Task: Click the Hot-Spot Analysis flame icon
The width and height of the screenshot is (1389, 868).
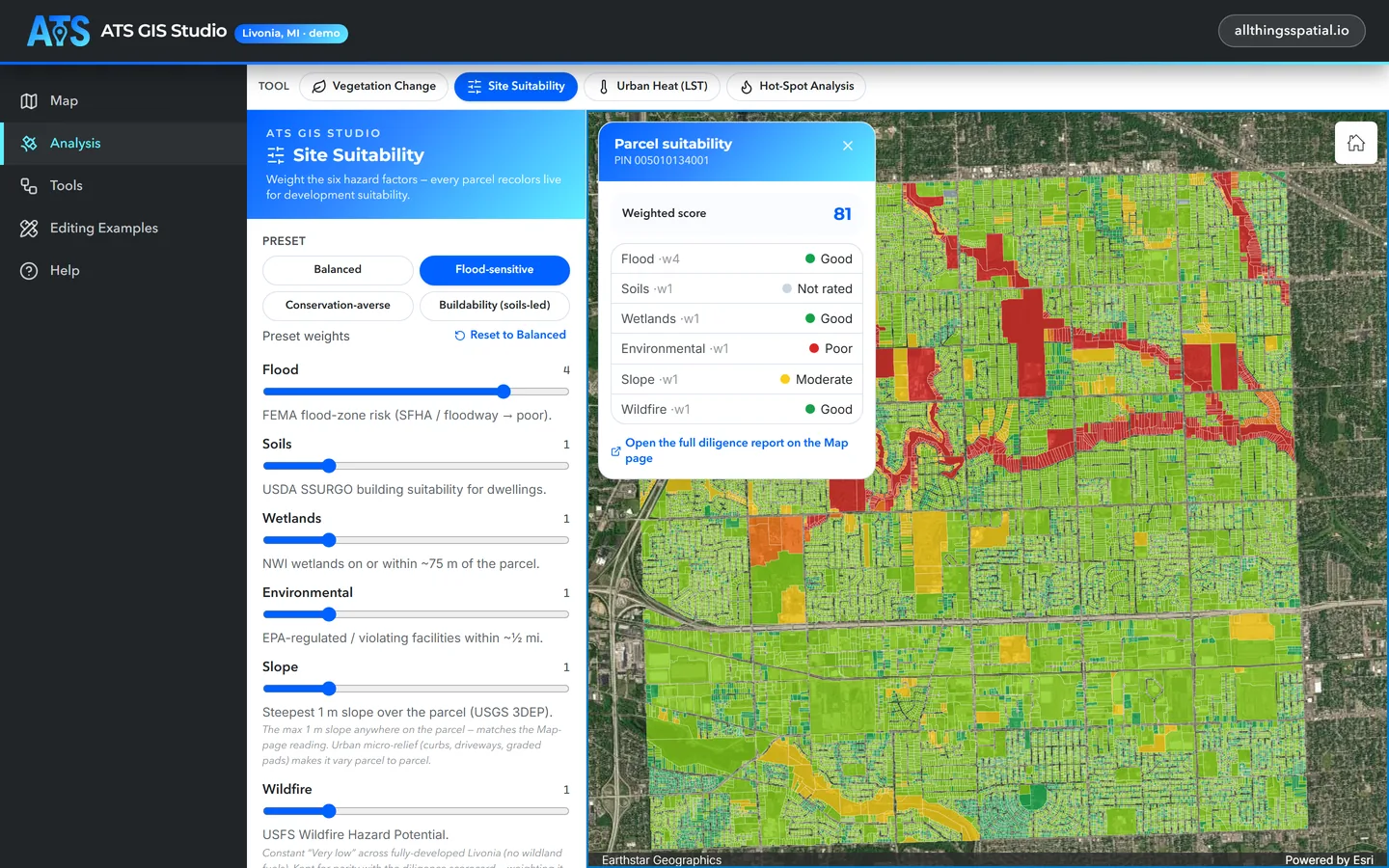Action: pos(746,87)
